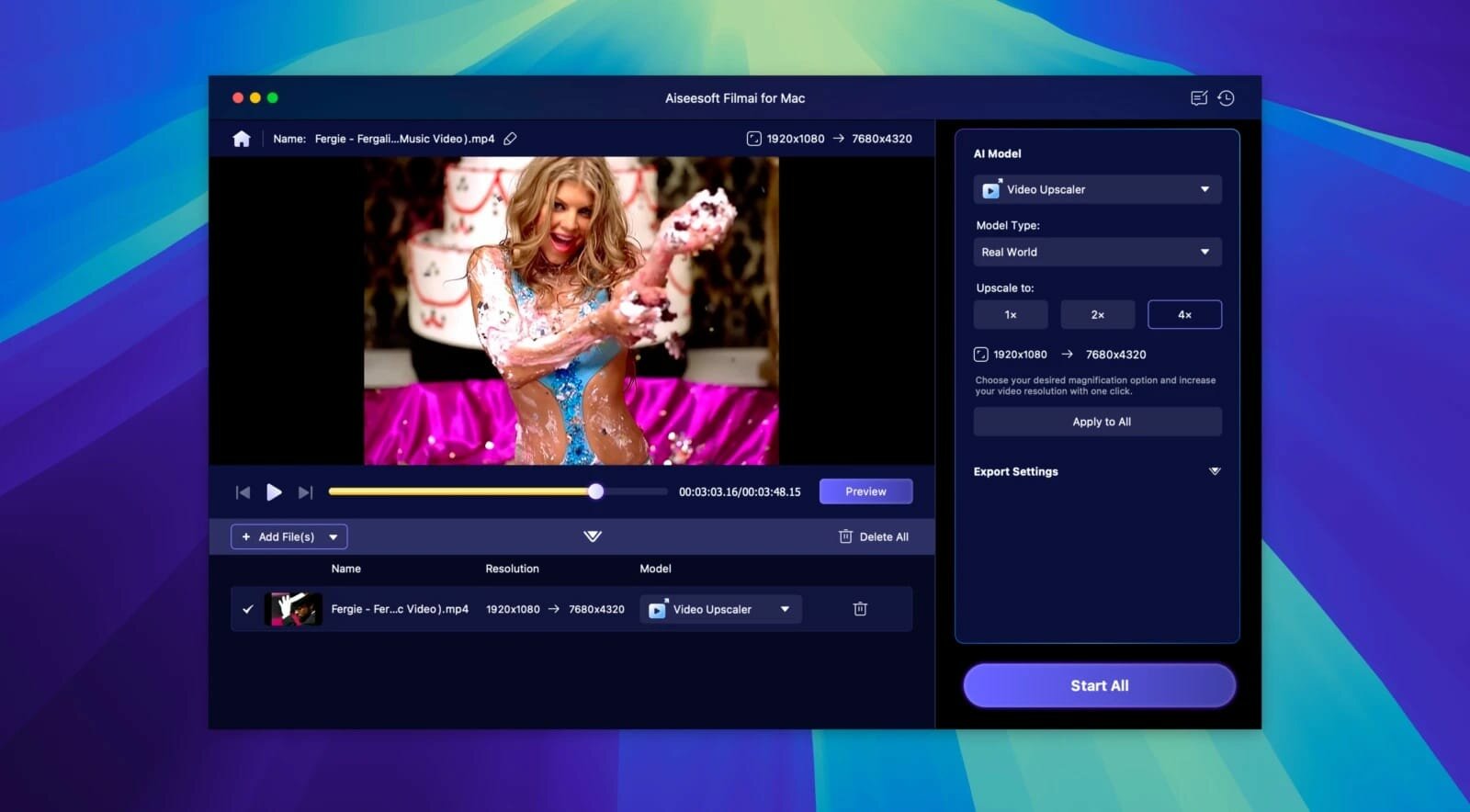Click the header file name Fergie - Fergali...Music Video).mp4
Image resolution: width=1470 pixels, height=812 pixels.
[404, 139]
